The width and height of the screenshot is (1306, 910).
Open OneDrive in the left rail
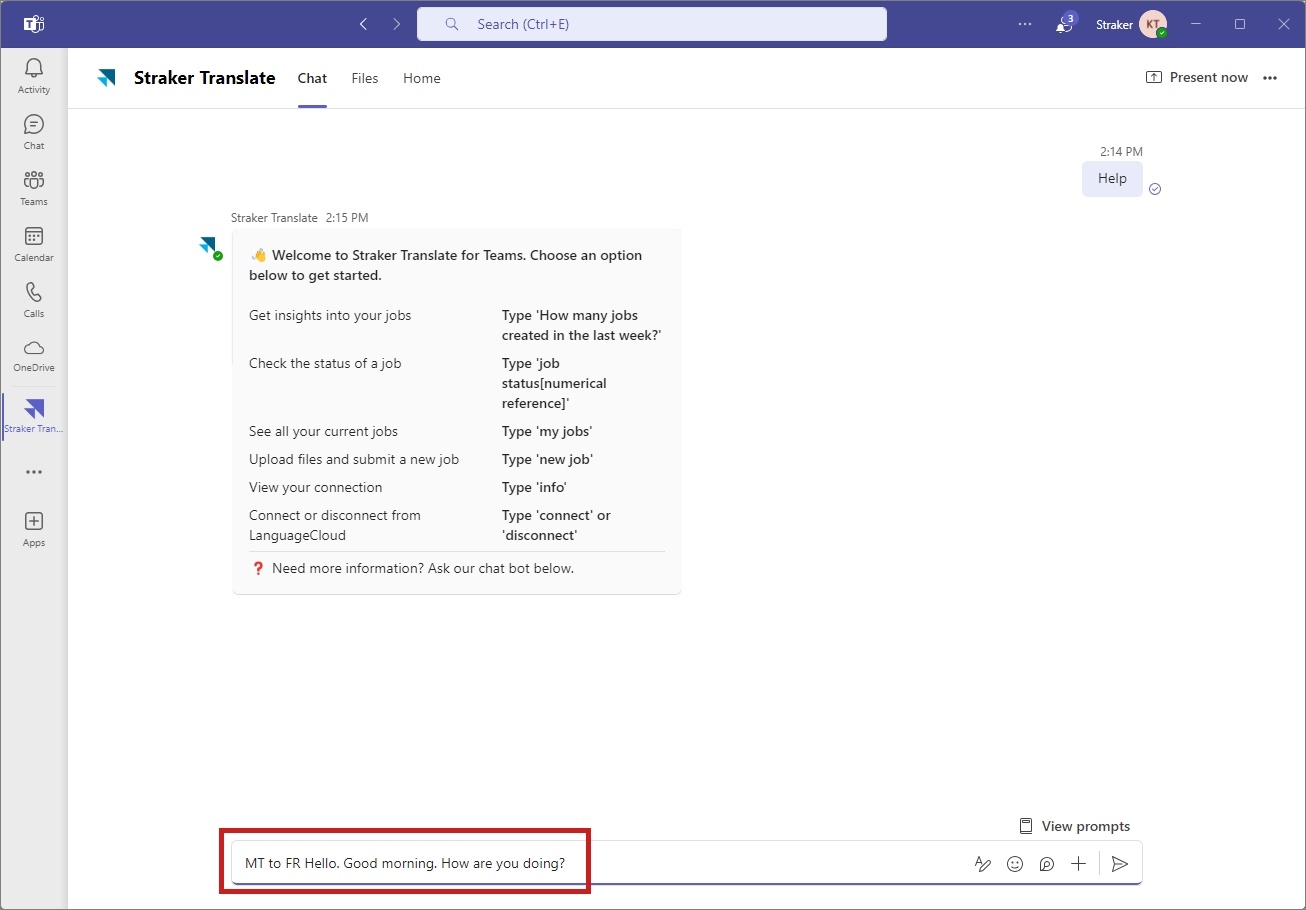34,355
